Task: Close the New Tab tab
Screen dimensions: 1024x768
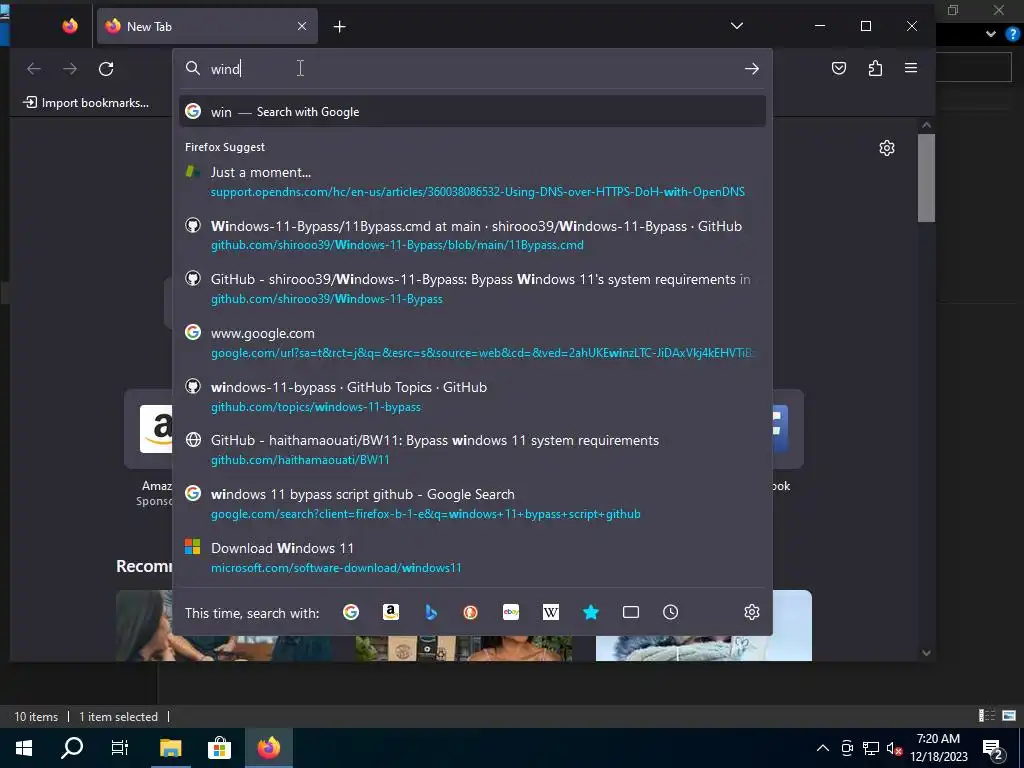Action: pos(302,26)
